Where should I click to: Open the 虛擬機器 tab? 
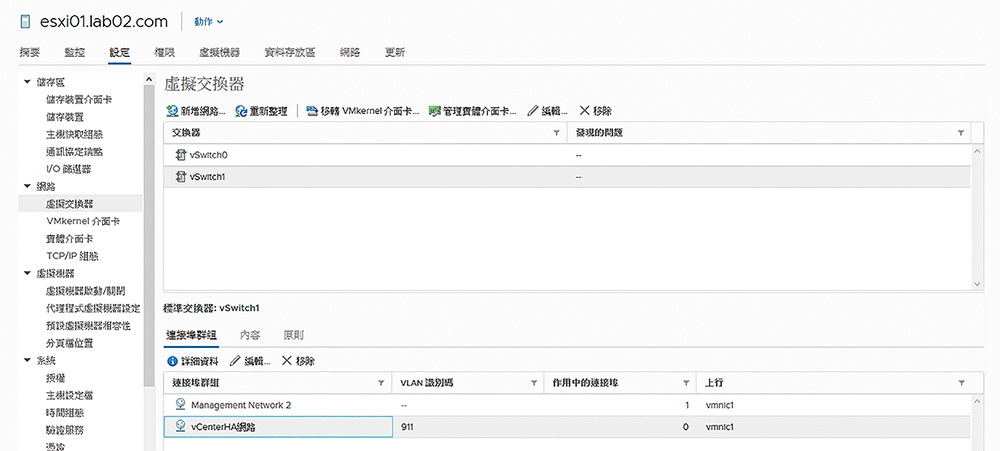219,53
